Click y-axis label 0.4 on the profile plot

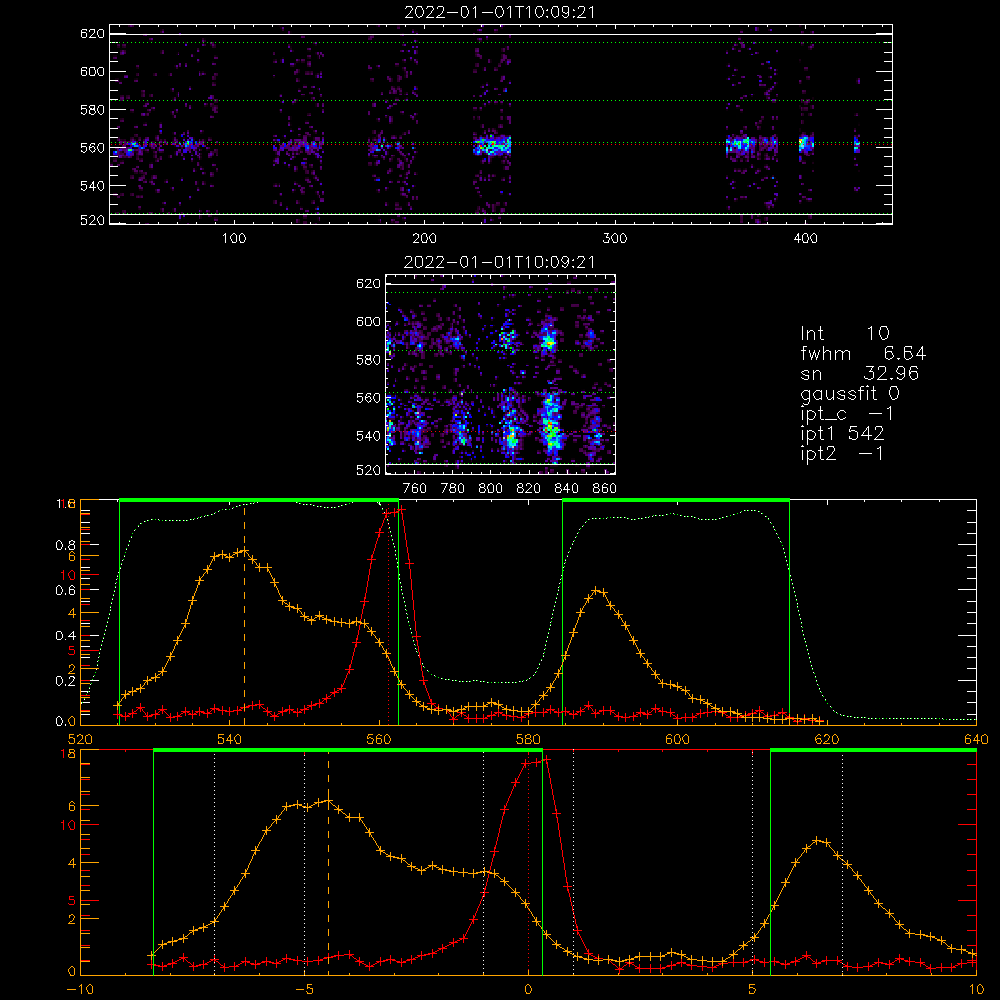click(x=65, y=636)
